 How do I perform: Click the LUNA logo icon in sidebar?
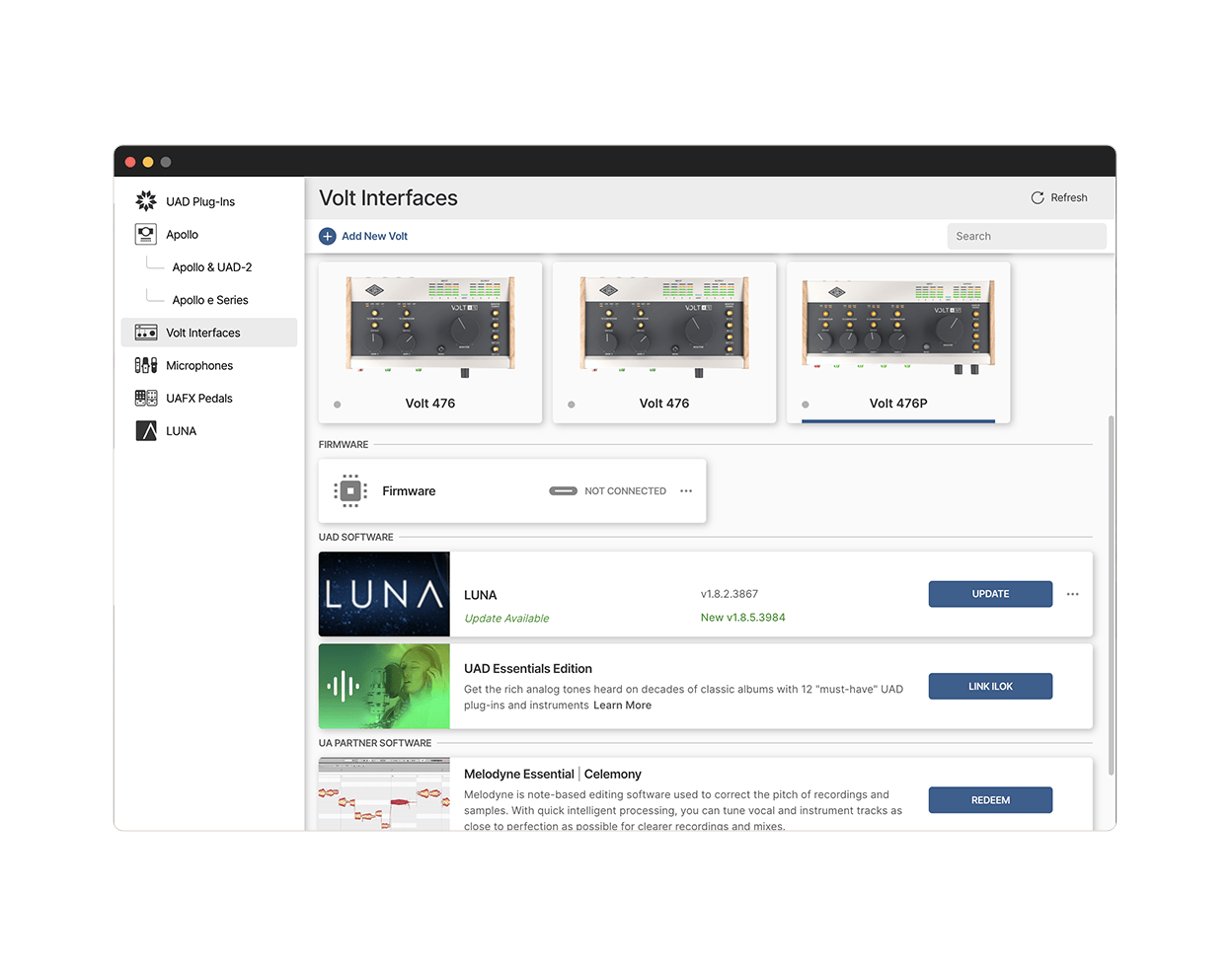(x=146, y=431)
